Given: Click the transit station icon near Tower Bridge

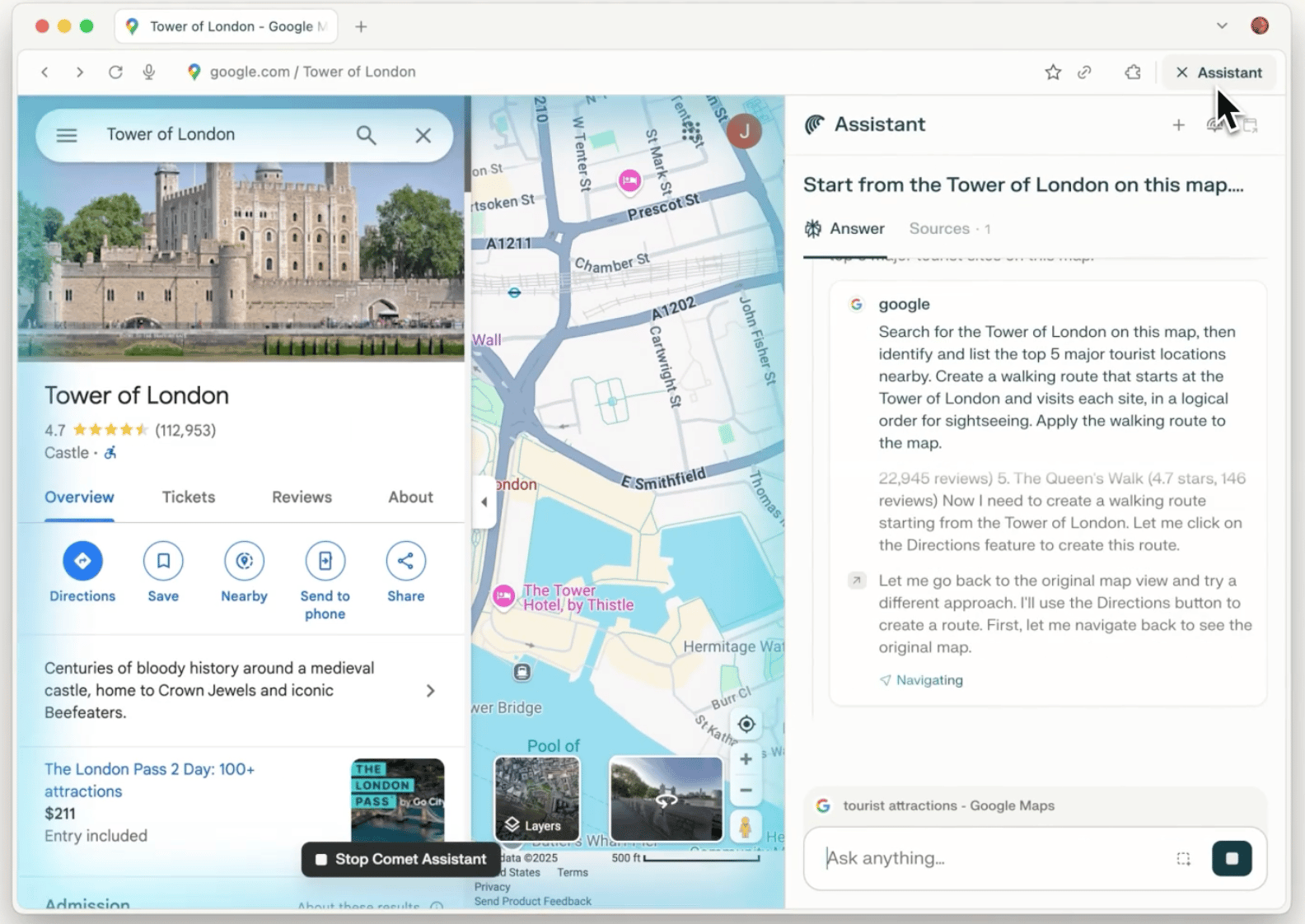Looking at the screenshot, I should point(522,672).
